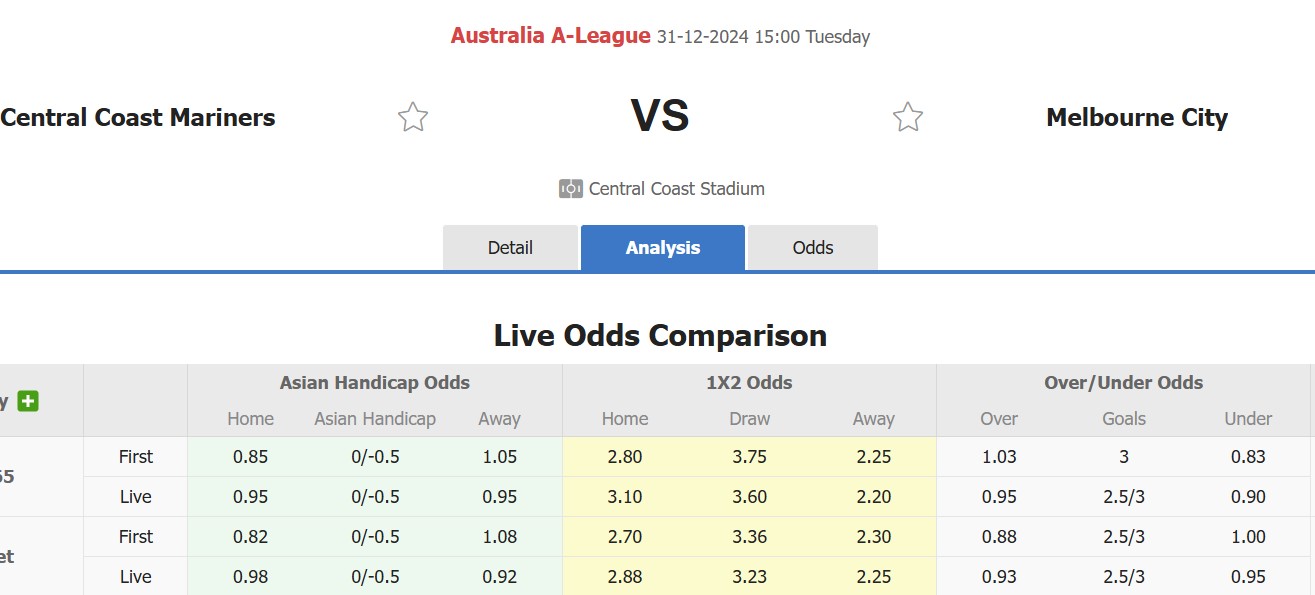The width and height of the screenshot is (1315, 595).
Task: Click the Live 1X2 home odds 3.10
Action: 623,496
